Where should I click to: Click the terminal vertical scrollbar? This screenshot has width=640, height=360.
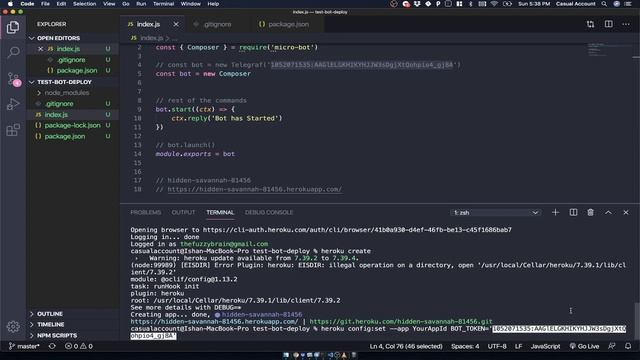click(637, 320)
